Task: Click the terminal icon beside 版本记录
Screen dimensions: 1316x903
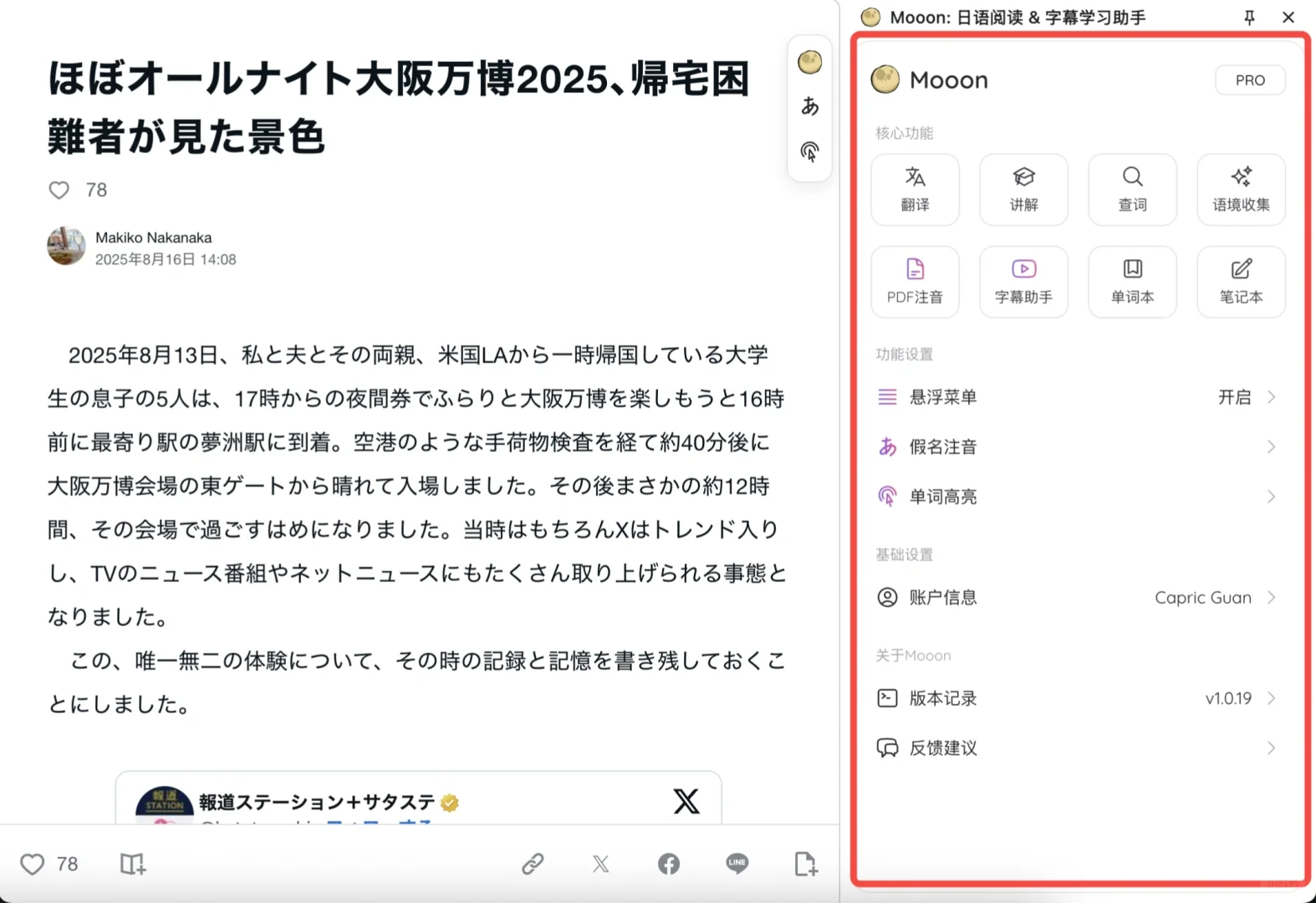Action: pyautogui.click(x=887, y=698)
